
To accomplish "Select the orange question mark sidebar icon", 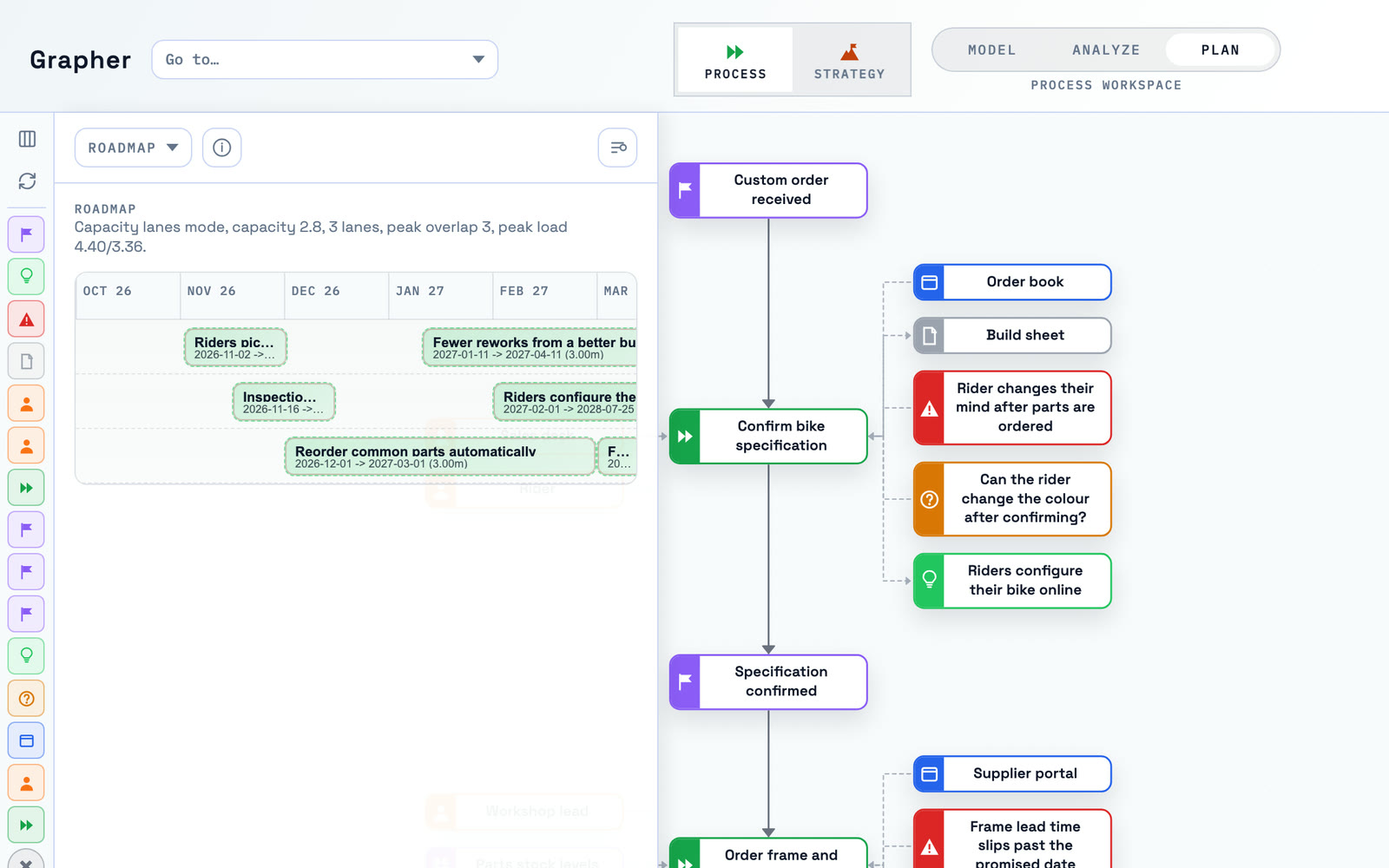I will tap(27, 699).
